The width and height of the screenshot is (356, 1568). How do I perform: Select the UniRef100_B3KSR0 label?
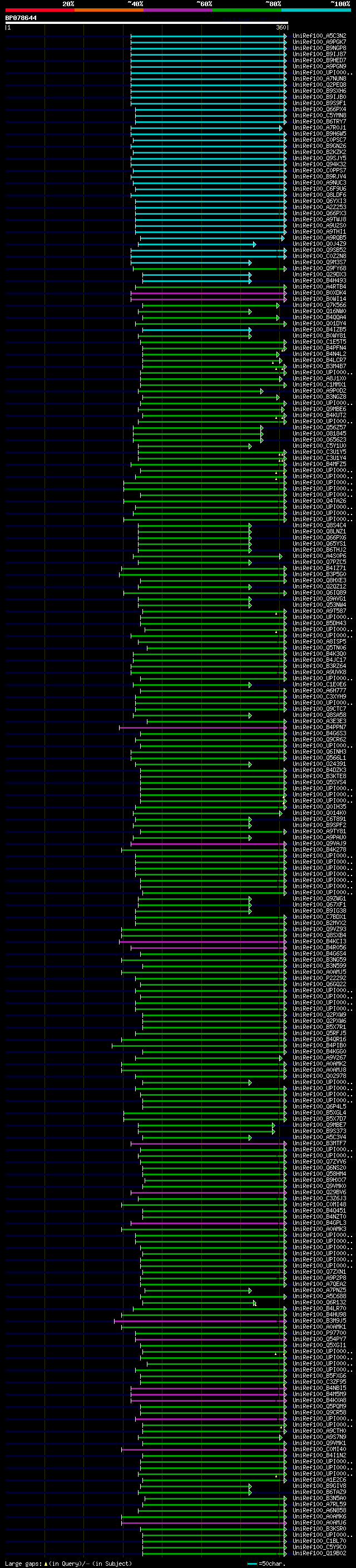click(x=319, y=1529)
